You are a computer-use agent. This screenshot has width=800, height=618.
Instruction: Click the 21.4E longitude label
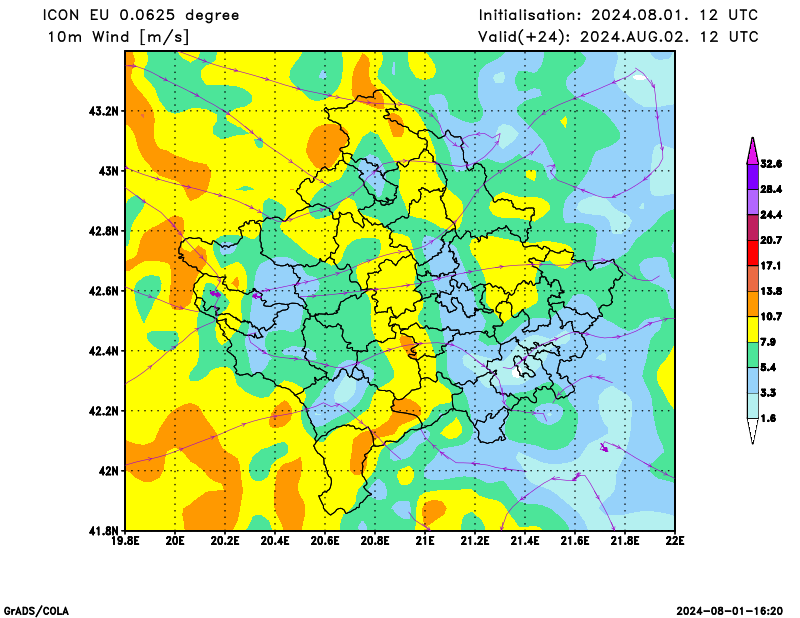coord(525,540)
